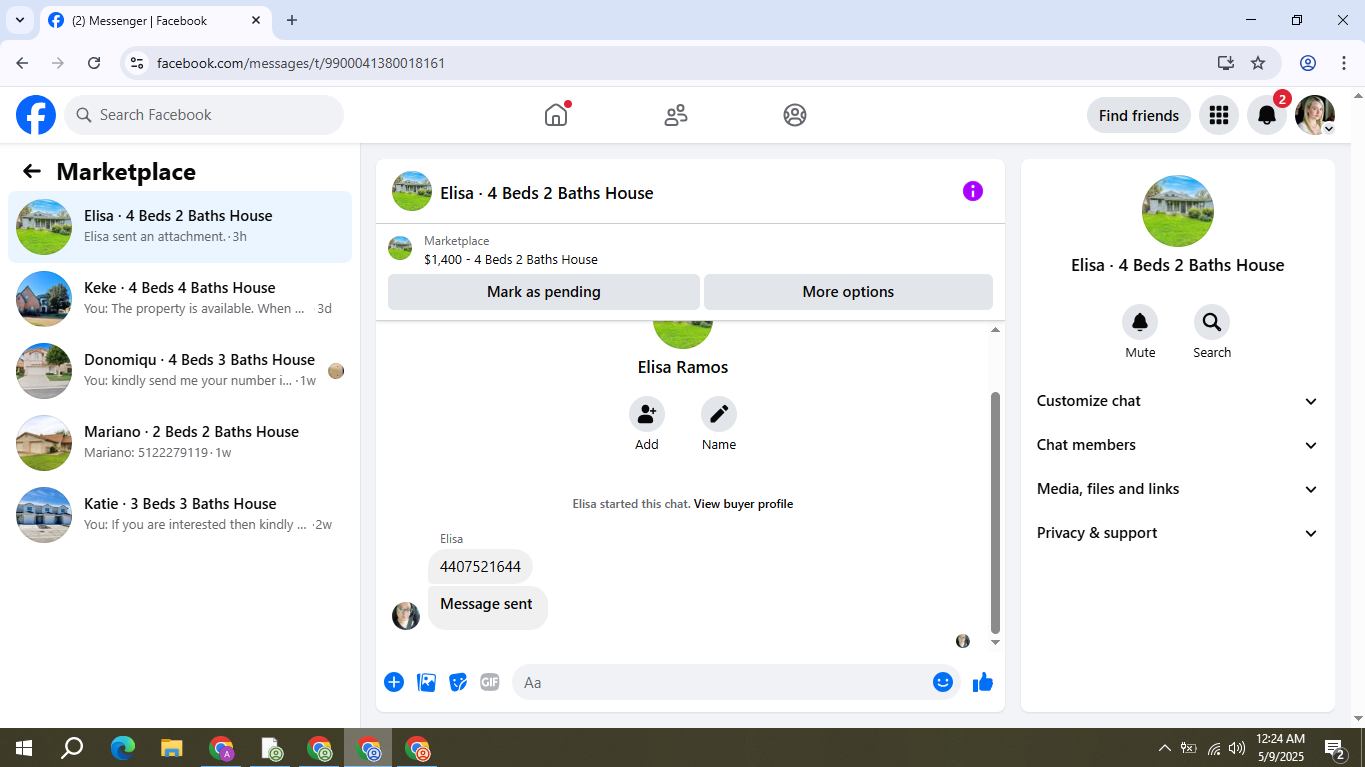This screenshot has height=767, width=1365.
Task: Open the $1,400 Marketplace listing link
Action: click(x=511, y=259)
